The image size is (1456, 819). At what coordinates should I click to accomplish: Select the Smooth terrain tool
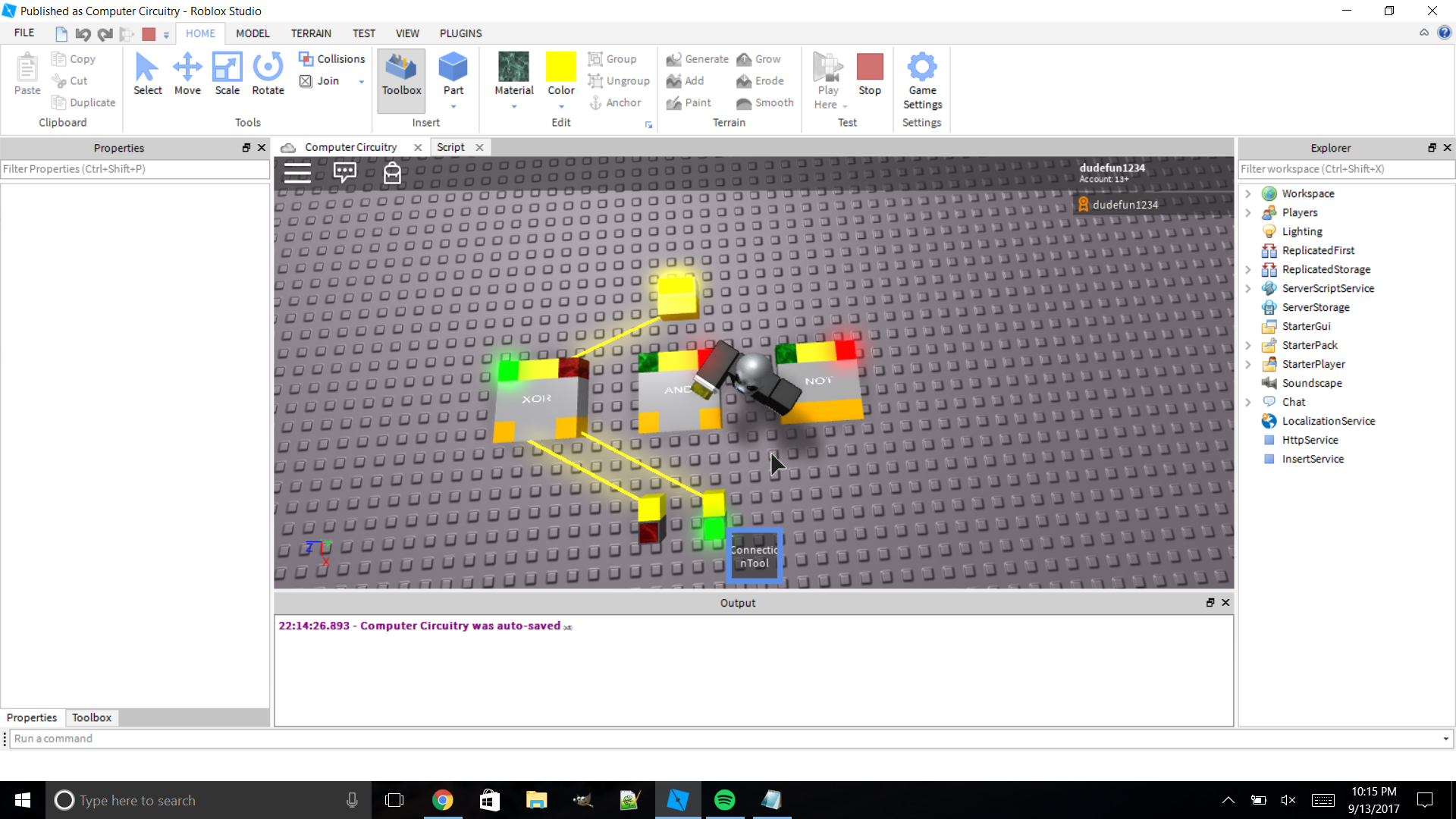765,103
